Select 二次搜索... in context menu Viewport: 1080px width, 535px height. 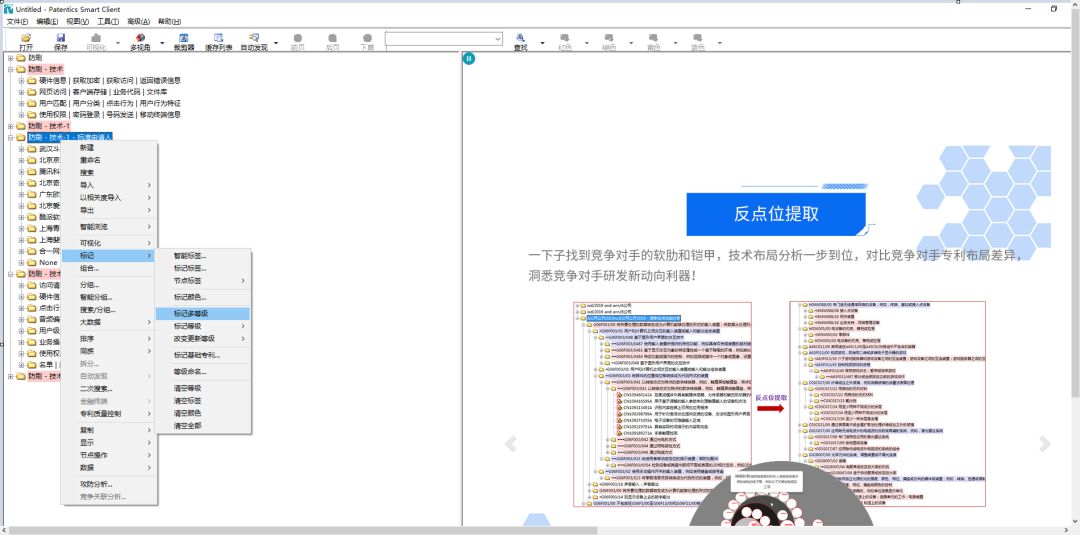(x=109, y=388)
